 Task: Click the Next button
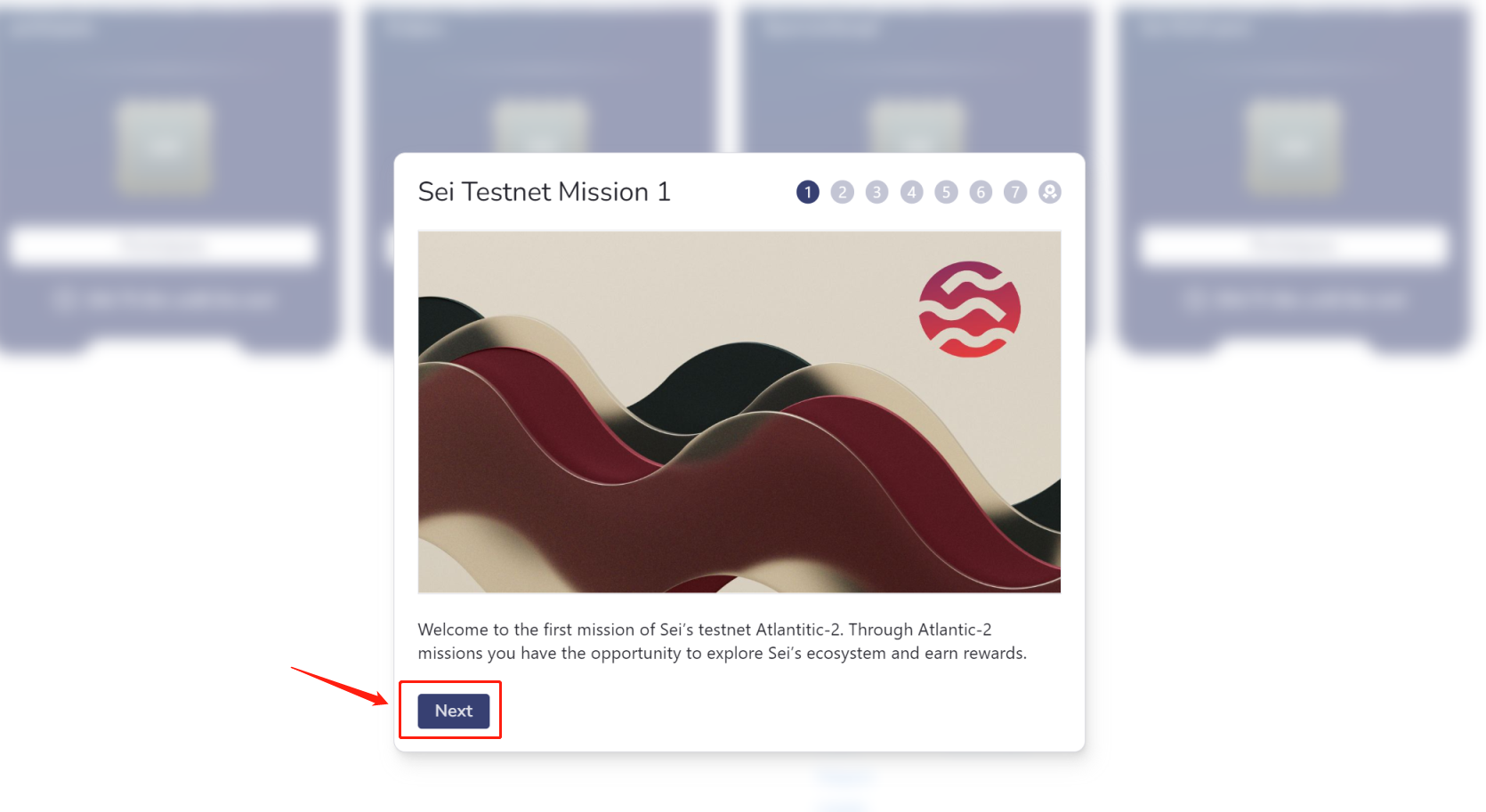[454, 711]
